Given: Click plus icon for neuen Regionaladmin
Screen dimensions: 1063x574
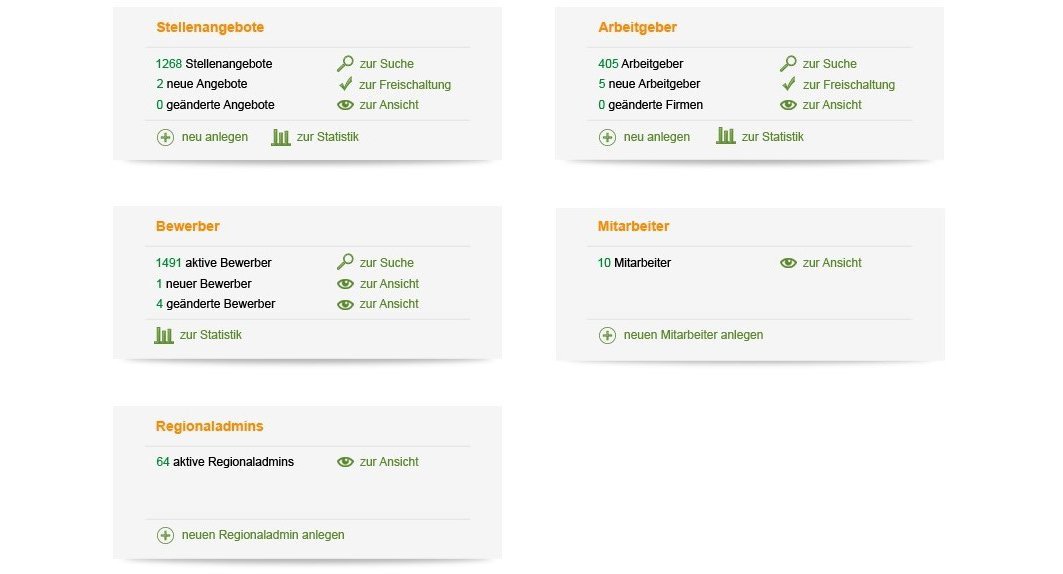Looking at the screenshot, I should (165, 535).
